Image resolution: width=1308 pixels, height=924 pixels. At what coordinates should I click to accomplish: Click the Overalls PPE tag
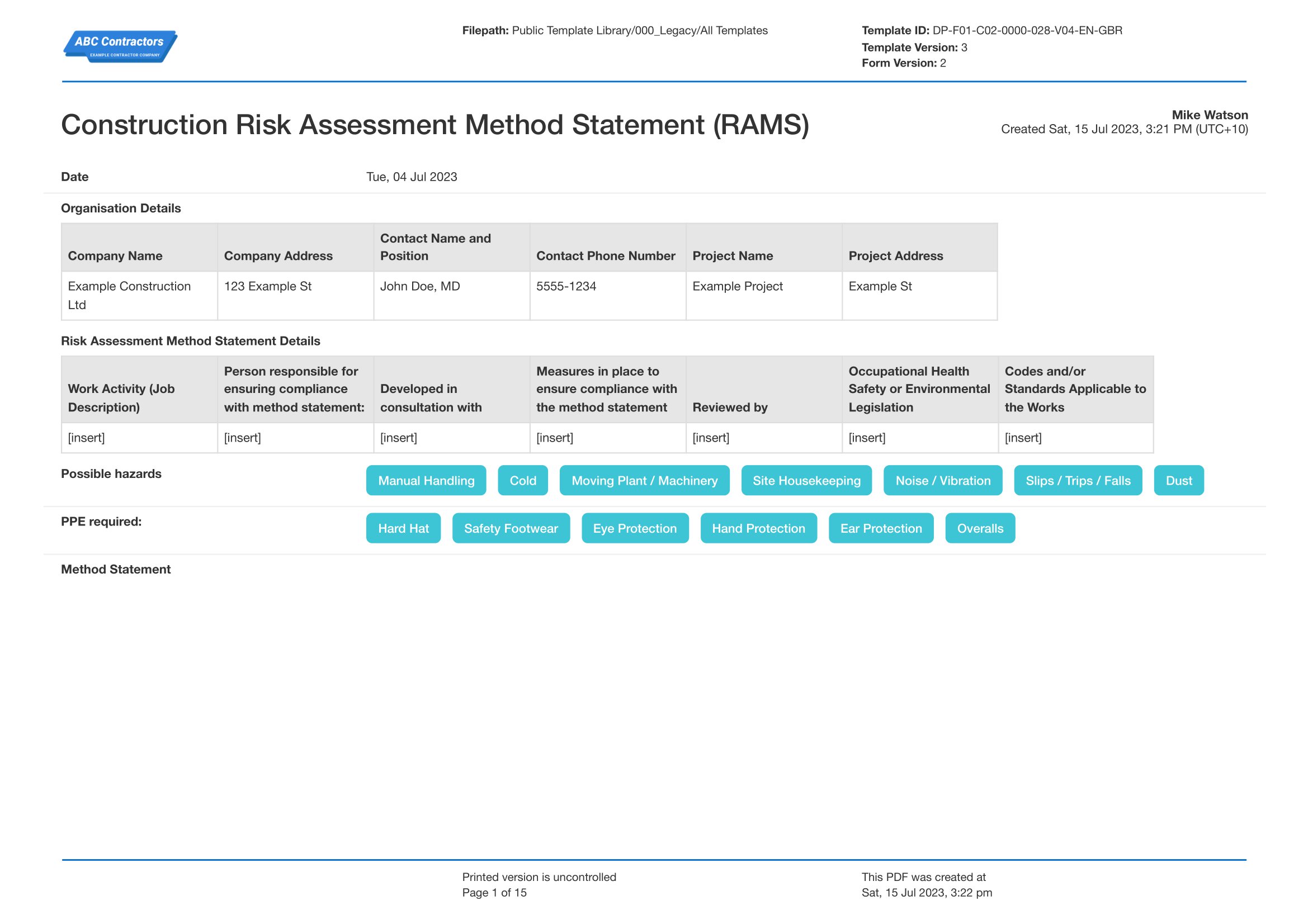click(x=980, y=528)
